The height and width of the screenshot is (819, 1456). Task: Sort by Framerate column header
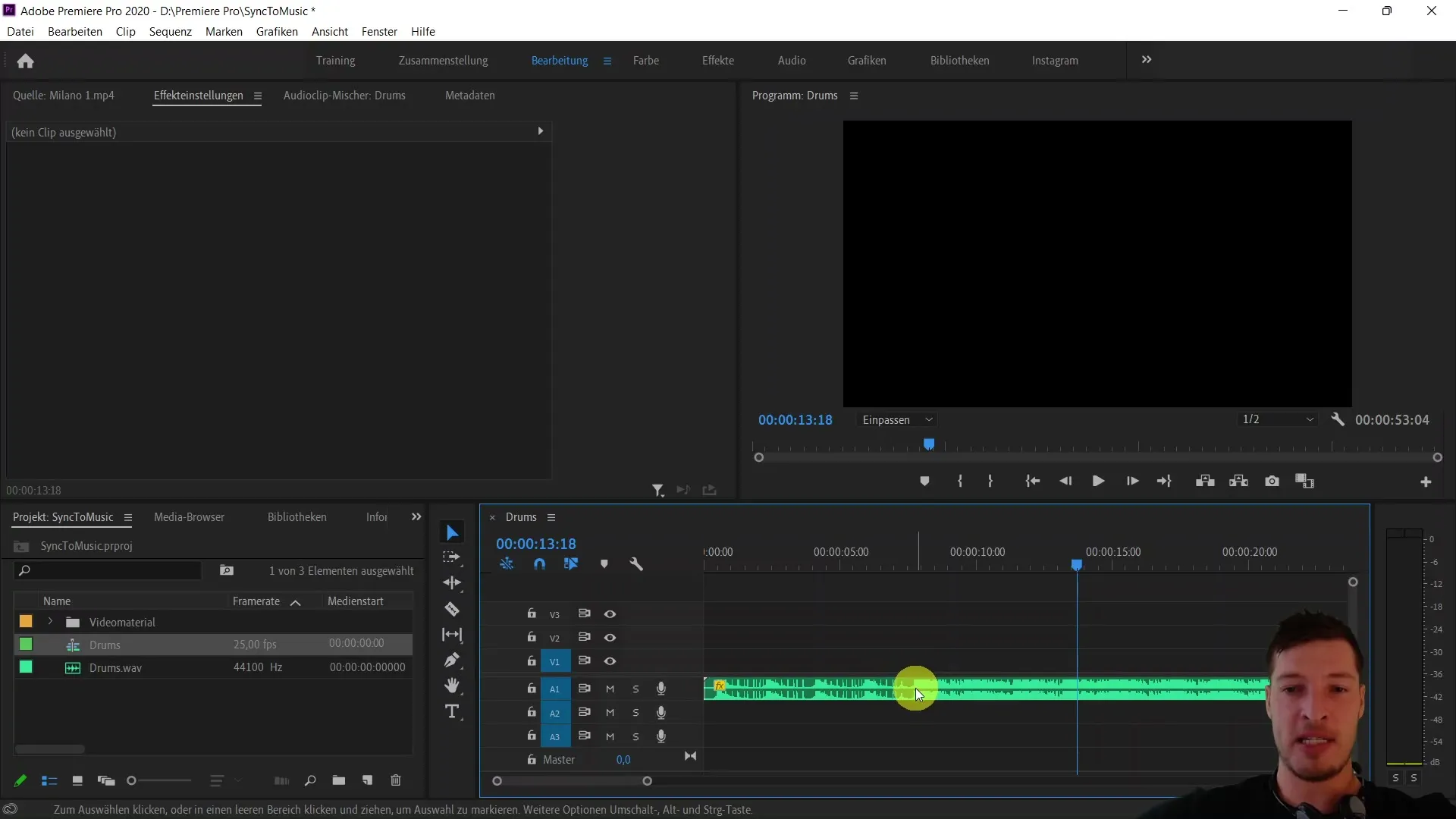click(256, 601)
